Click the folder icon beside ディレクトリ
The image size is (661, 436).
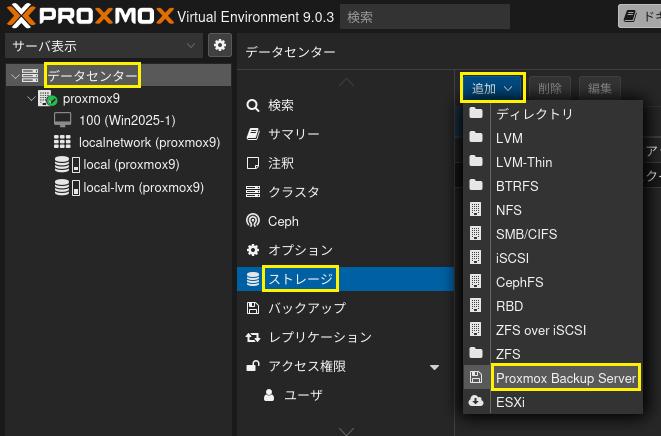[476, 113]
